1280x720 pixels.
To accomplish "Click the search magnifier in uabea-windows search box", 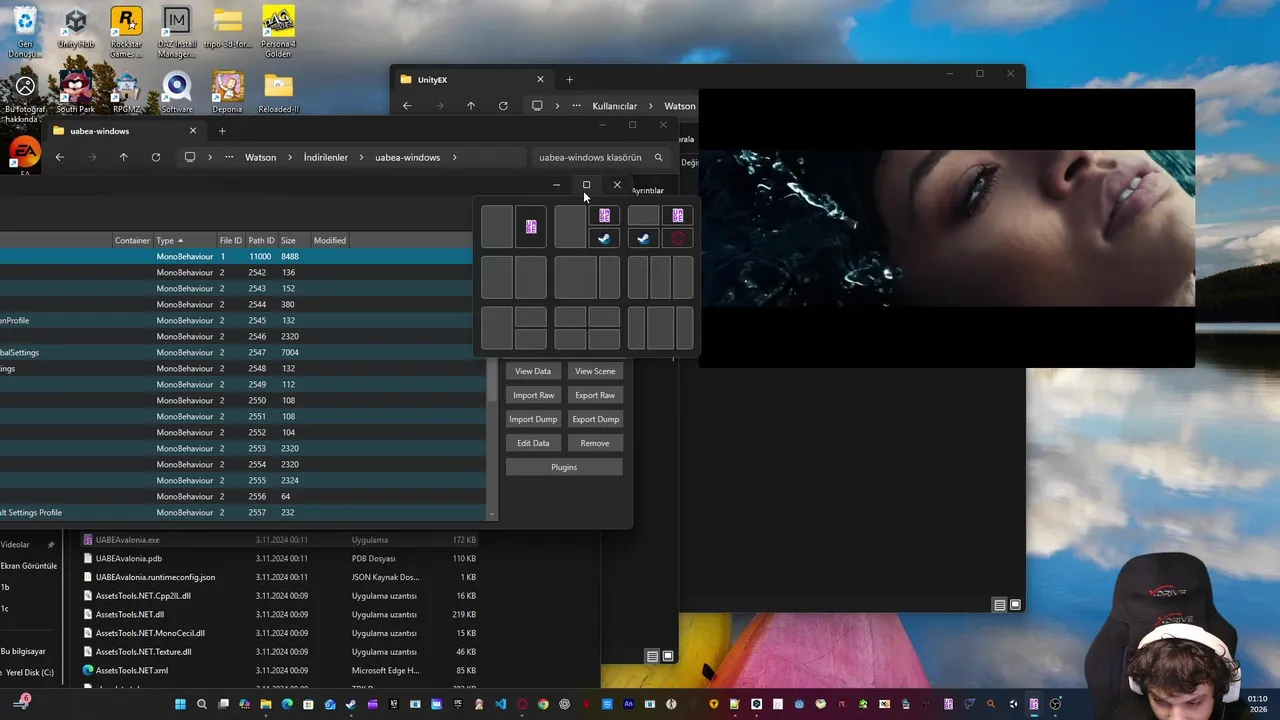I will (x=658, y=157).
